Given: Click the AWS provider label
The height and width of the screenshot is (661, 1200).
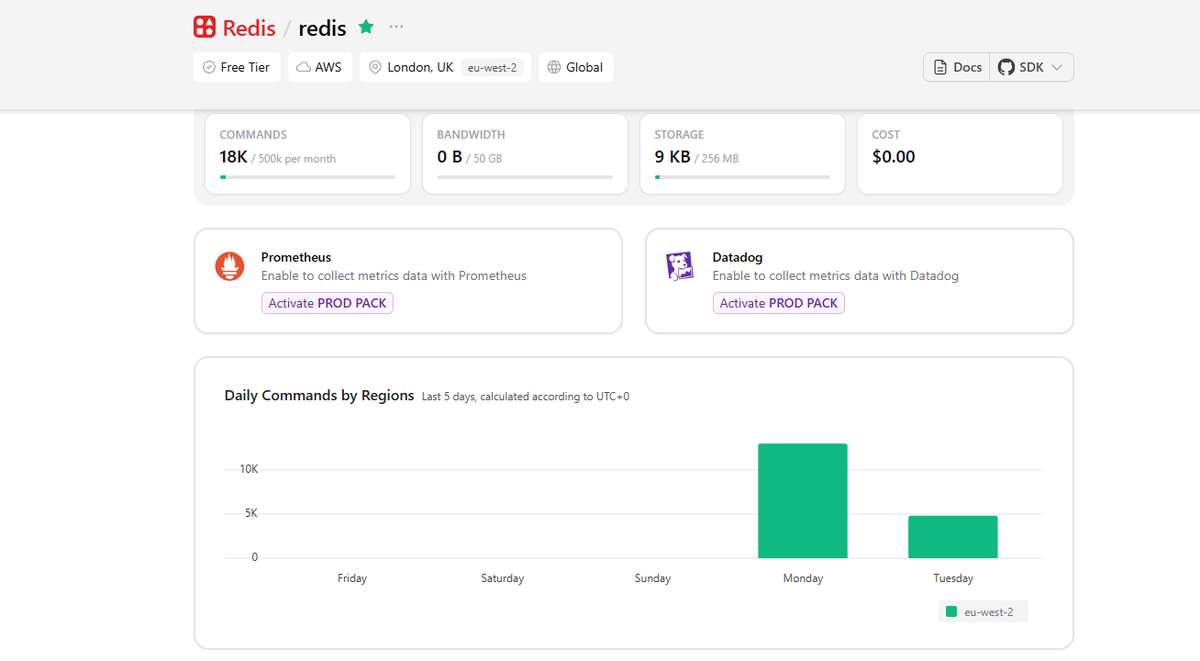Looking at the screenshot, I should pos(328,67).
